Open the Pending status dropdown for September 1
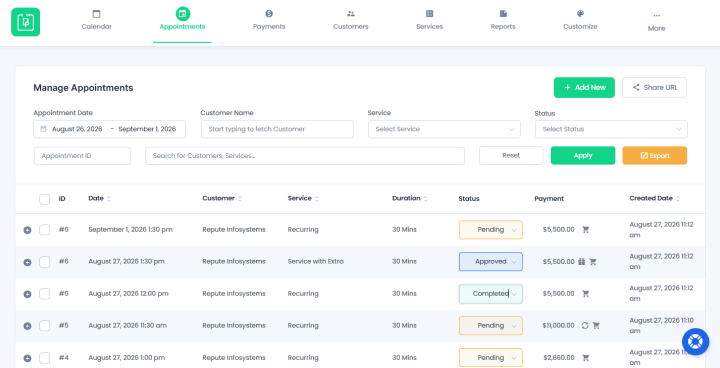 click(x=490, y=230)
